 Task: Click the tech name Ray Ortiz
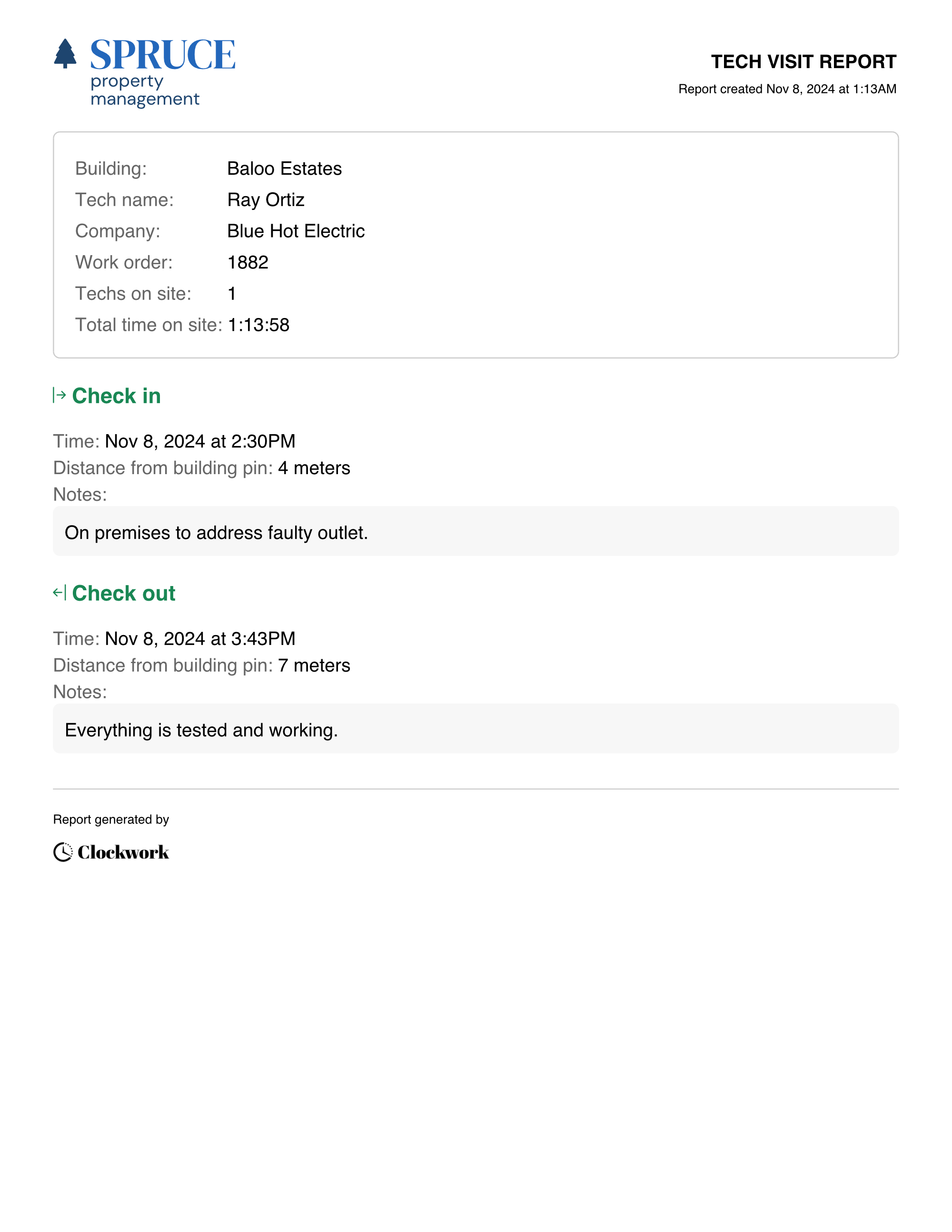pyautogui.click(x=266, y=199)
